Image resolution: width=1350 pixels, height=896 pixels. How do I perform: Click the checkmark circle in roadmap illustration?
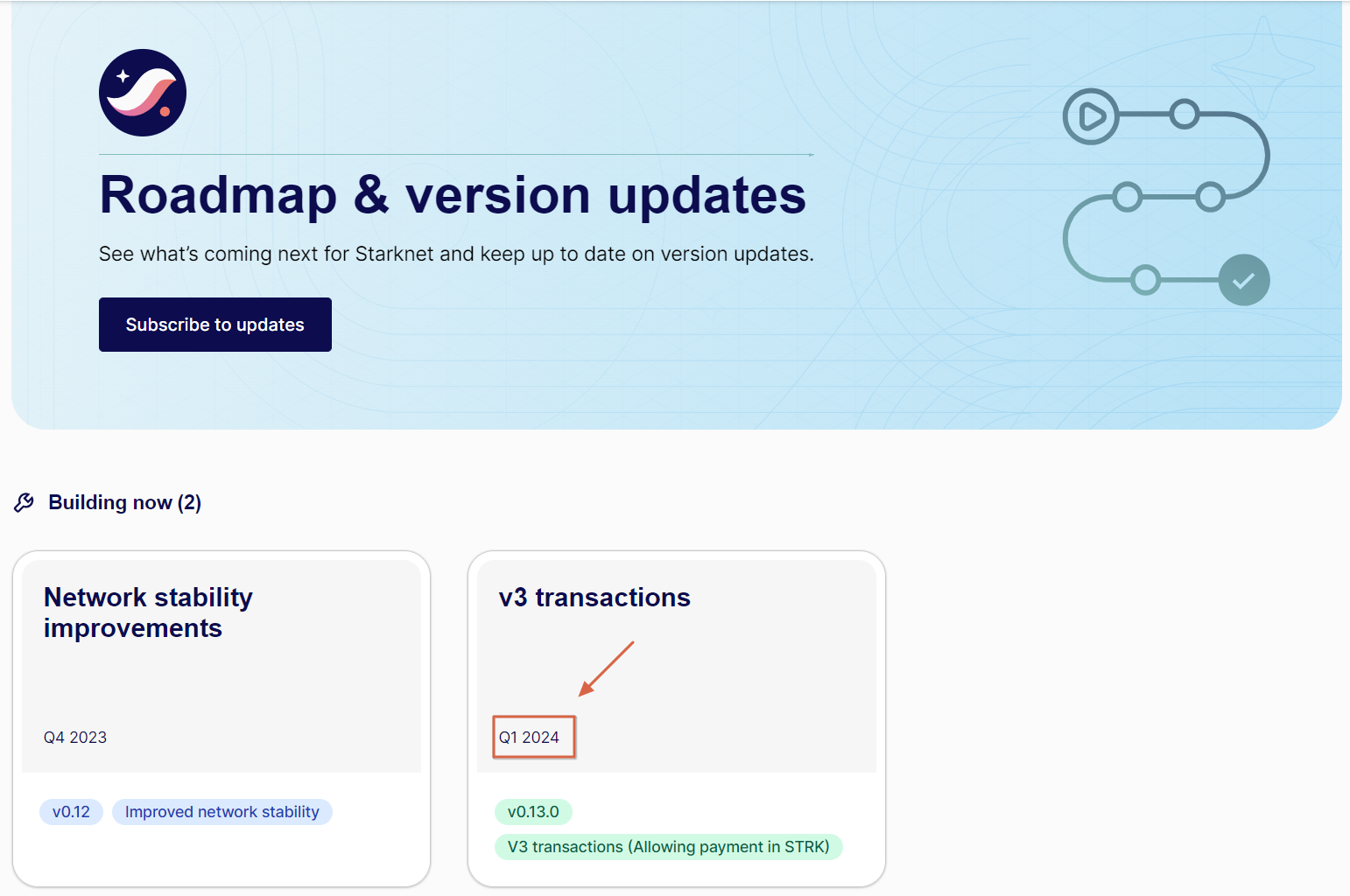point(1244,280)
